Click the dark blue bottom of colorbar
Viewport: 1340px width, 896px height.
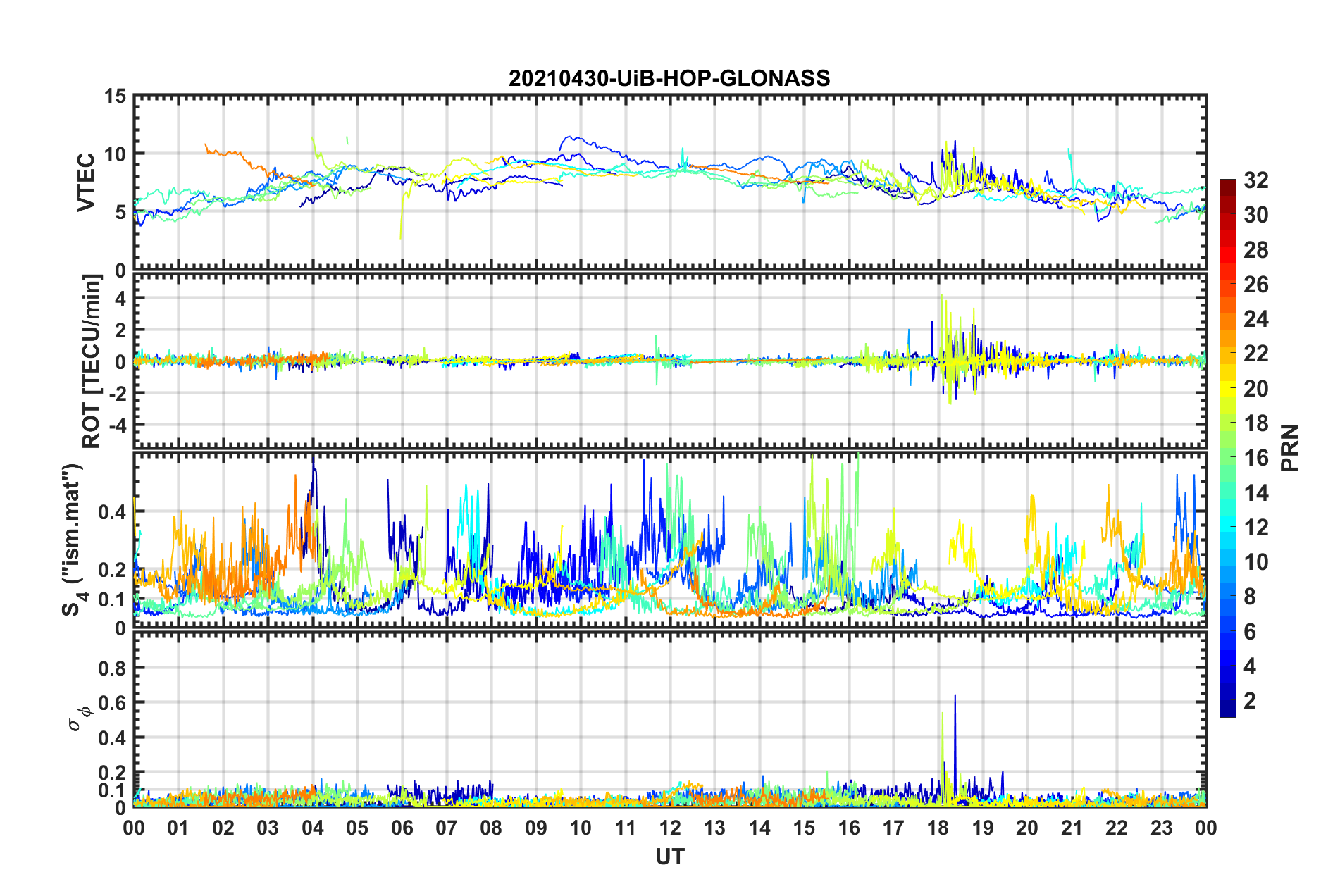[1227, 709]
